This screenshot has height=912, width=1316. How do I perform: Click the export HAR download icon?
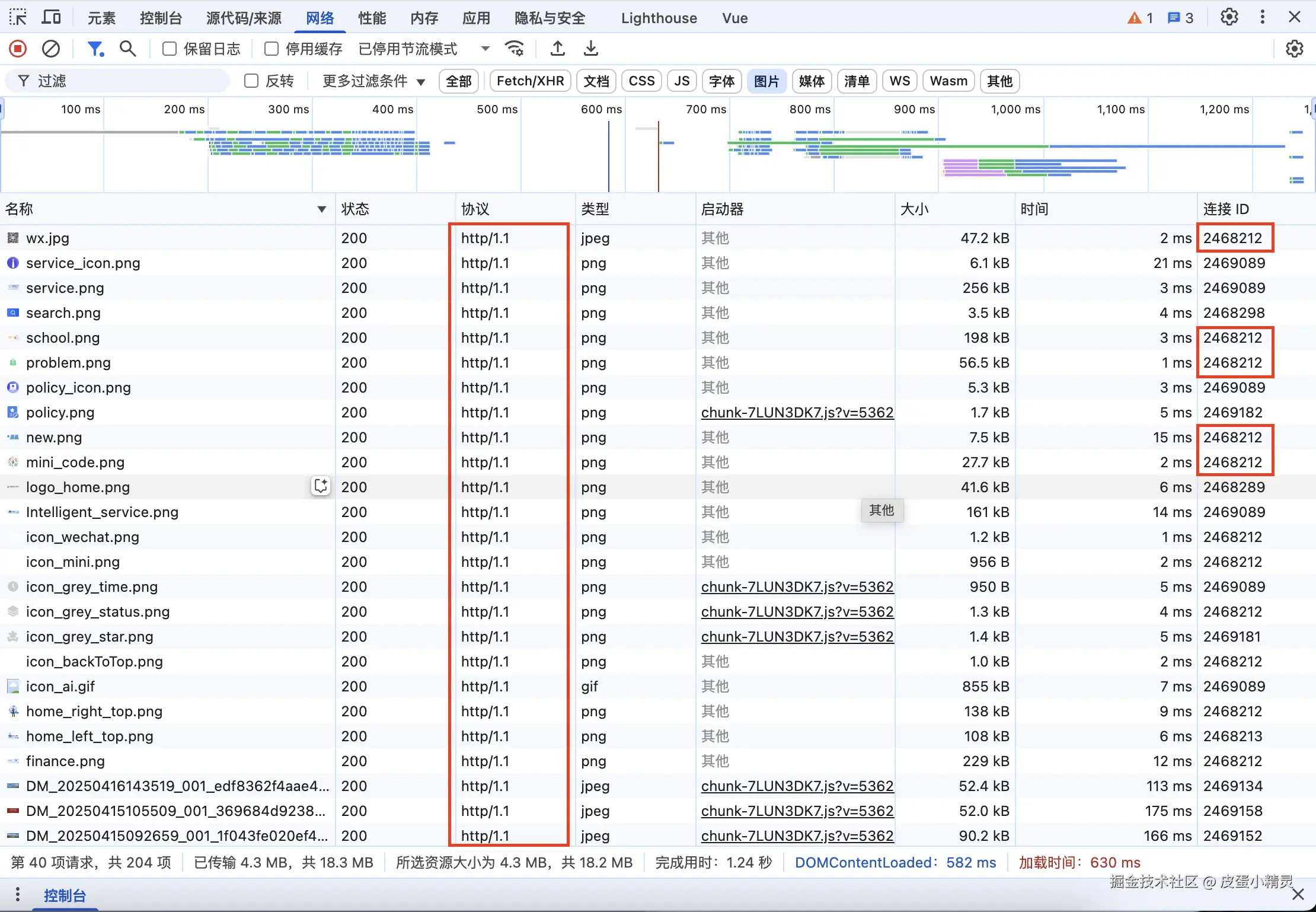[590, 49]
